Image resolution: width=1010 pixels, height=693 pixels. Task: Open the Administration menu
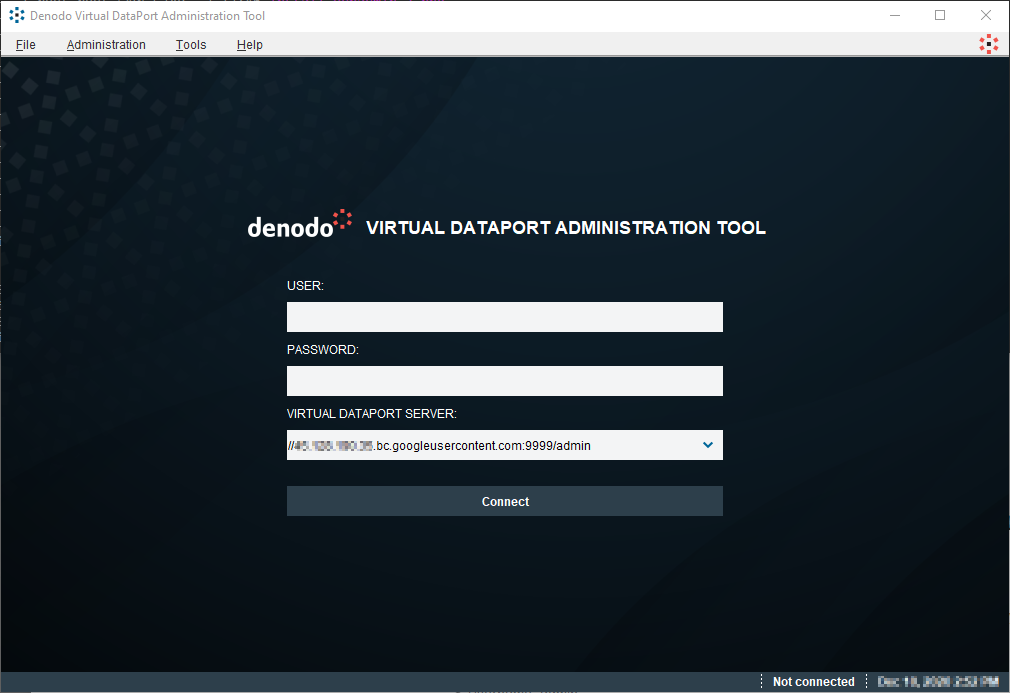pos(106,44)
